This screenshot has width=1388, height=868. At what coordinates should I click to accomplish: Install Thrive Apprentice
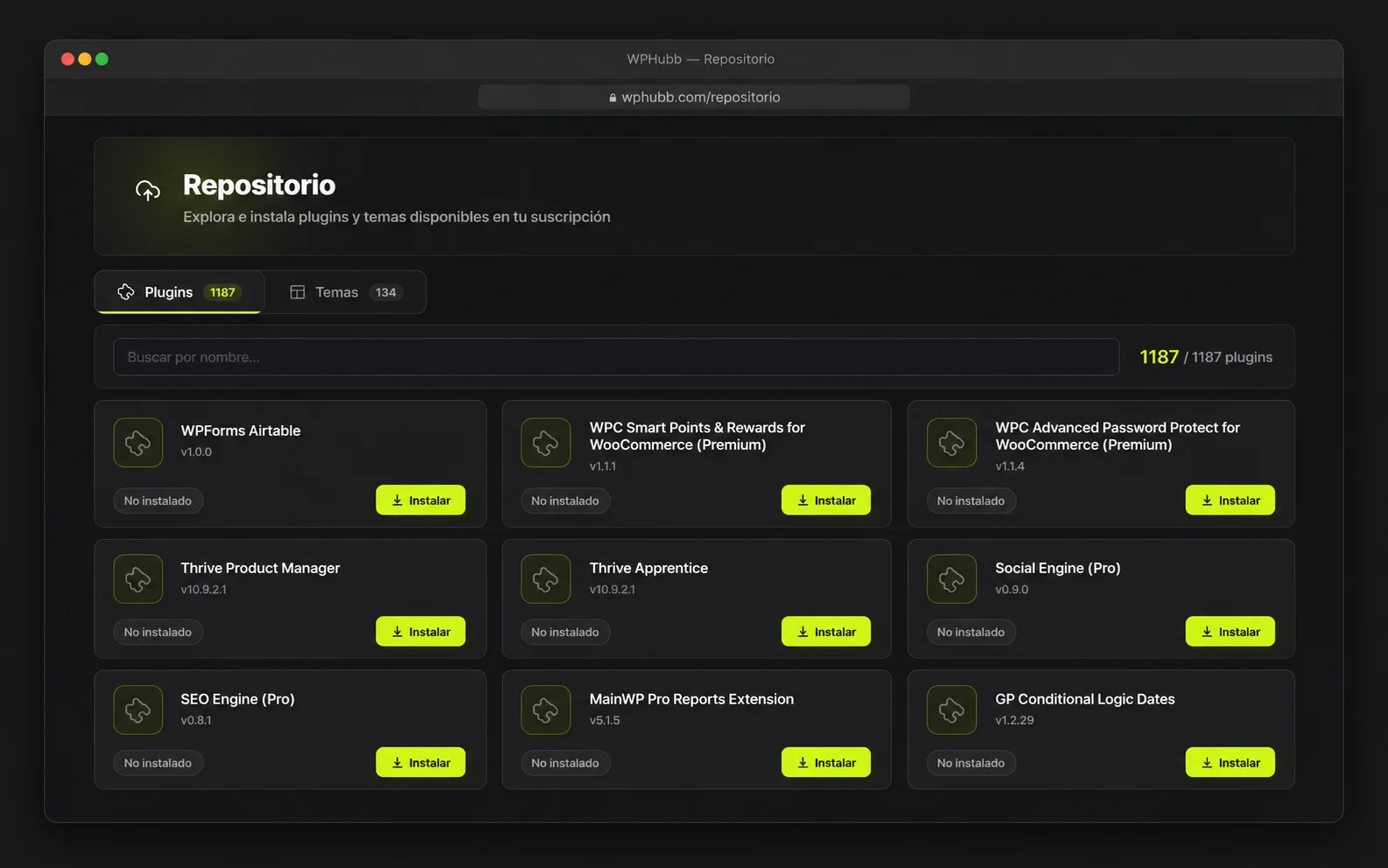pyautogui.click(x=826, y=632)
